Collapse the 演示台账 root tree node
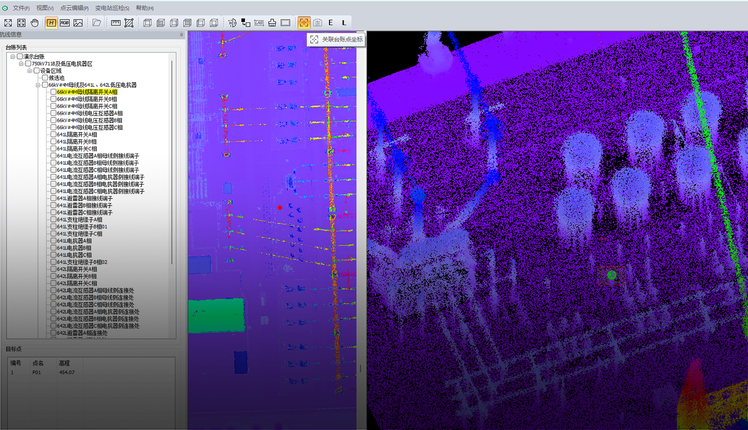Image resolution: width=748 pixels, height=430 pixels. tap(12, 56)
